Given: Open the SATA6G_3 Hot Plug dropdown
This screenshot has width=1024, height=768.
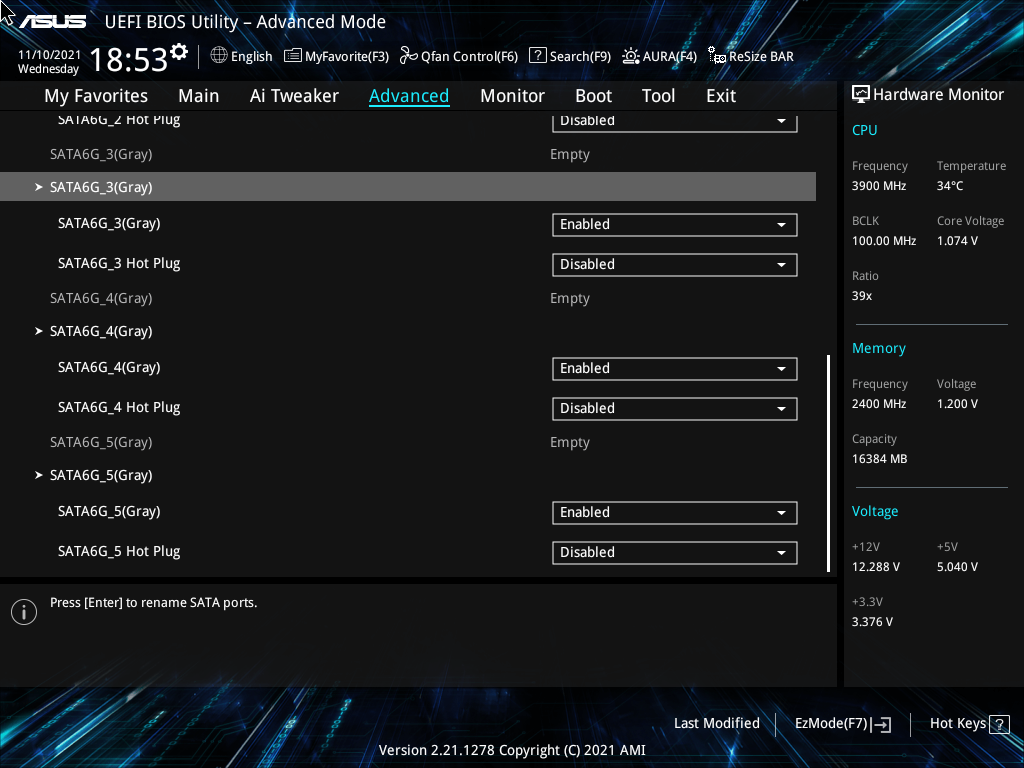Looking at the screenshot, I should click(x=675, y=264).
